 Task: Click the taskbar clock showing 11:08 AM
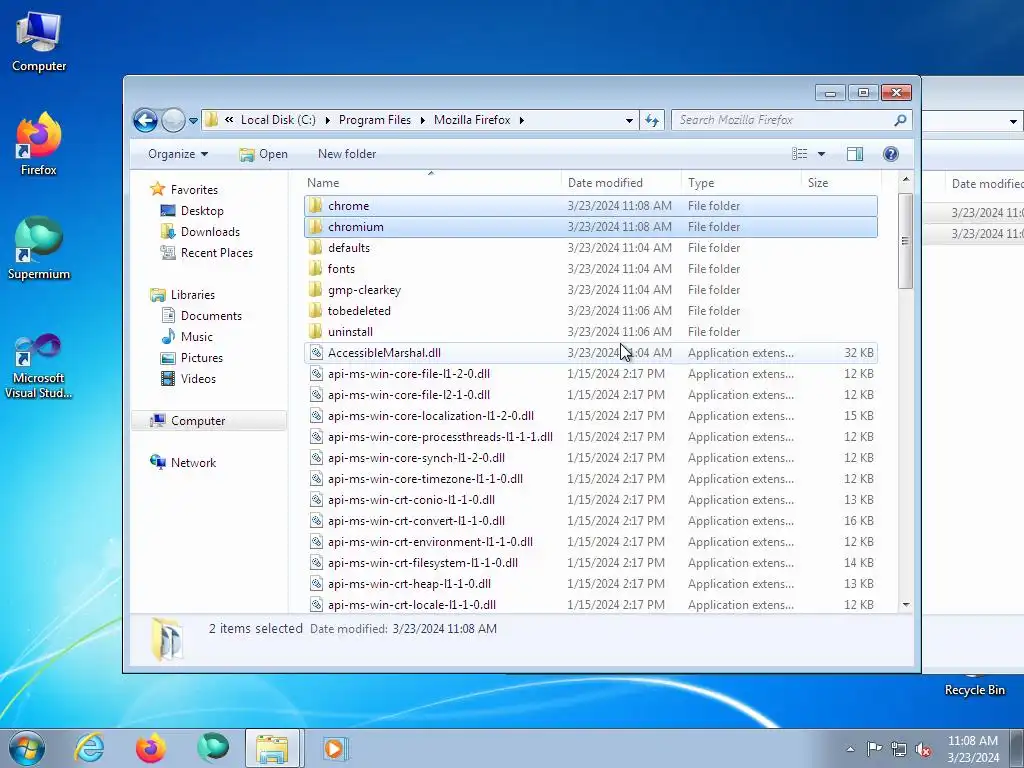972,749
